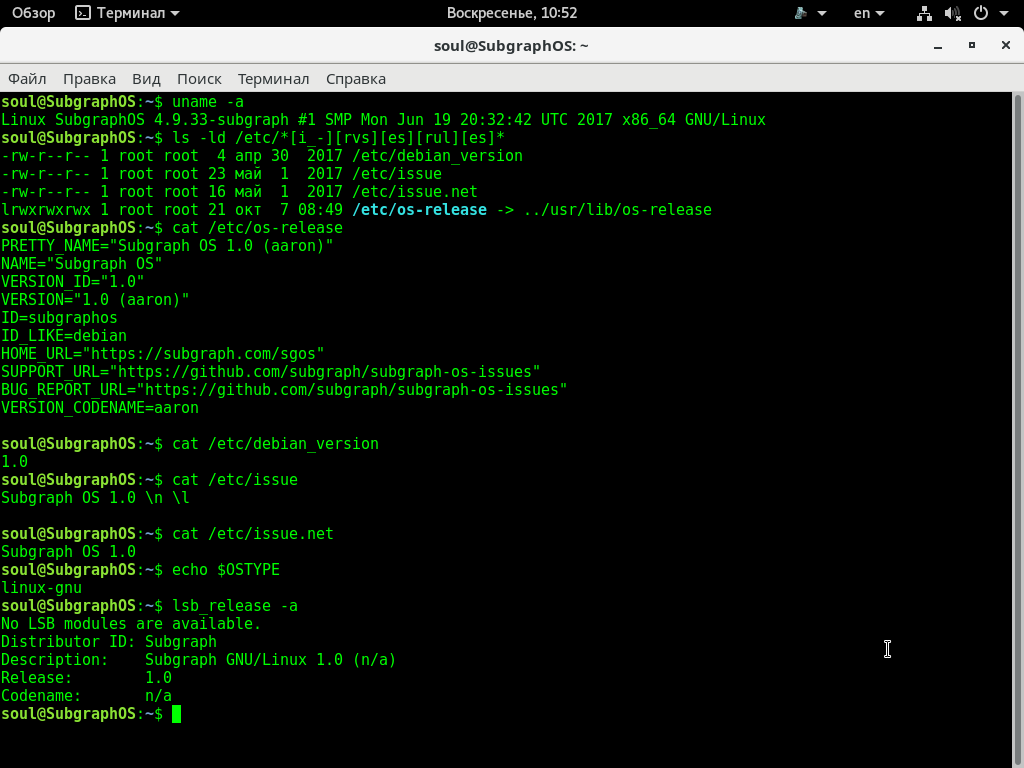
Task: Click the linux-gnu output
Action: 42,588
